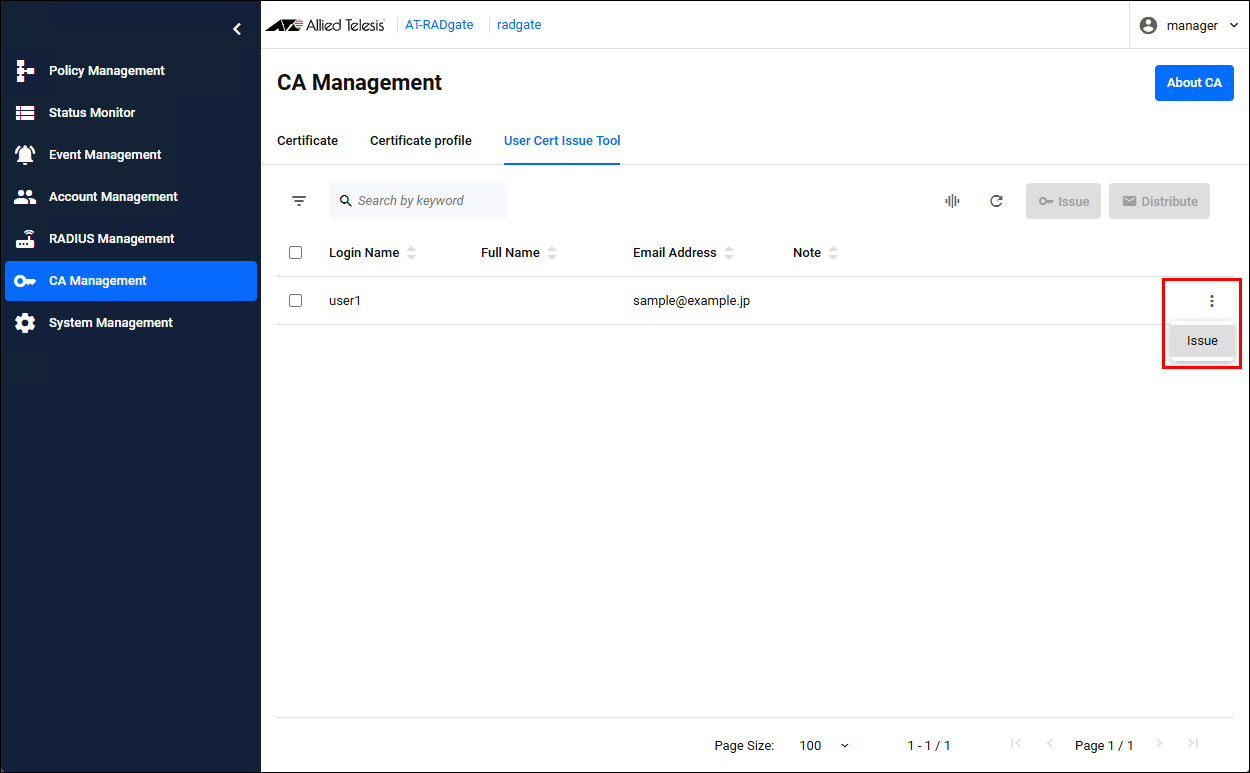Viewport: 1250px width, 773px height.
Task: Click the column density bars icon
Action: pos(952,201)
